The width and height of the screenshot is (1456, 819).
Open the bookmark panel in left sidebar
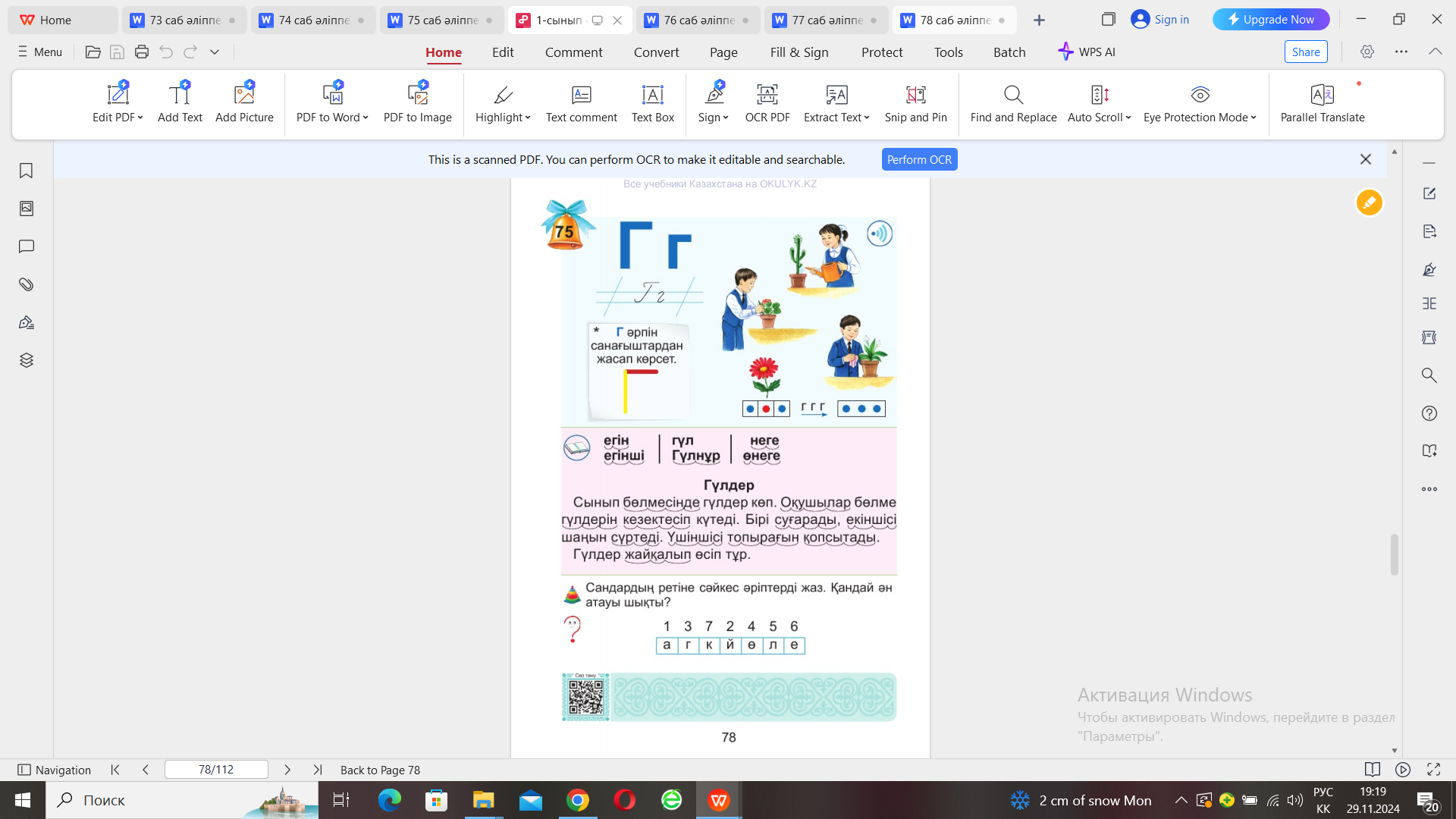pyautogui.click(x=27, y=171)
